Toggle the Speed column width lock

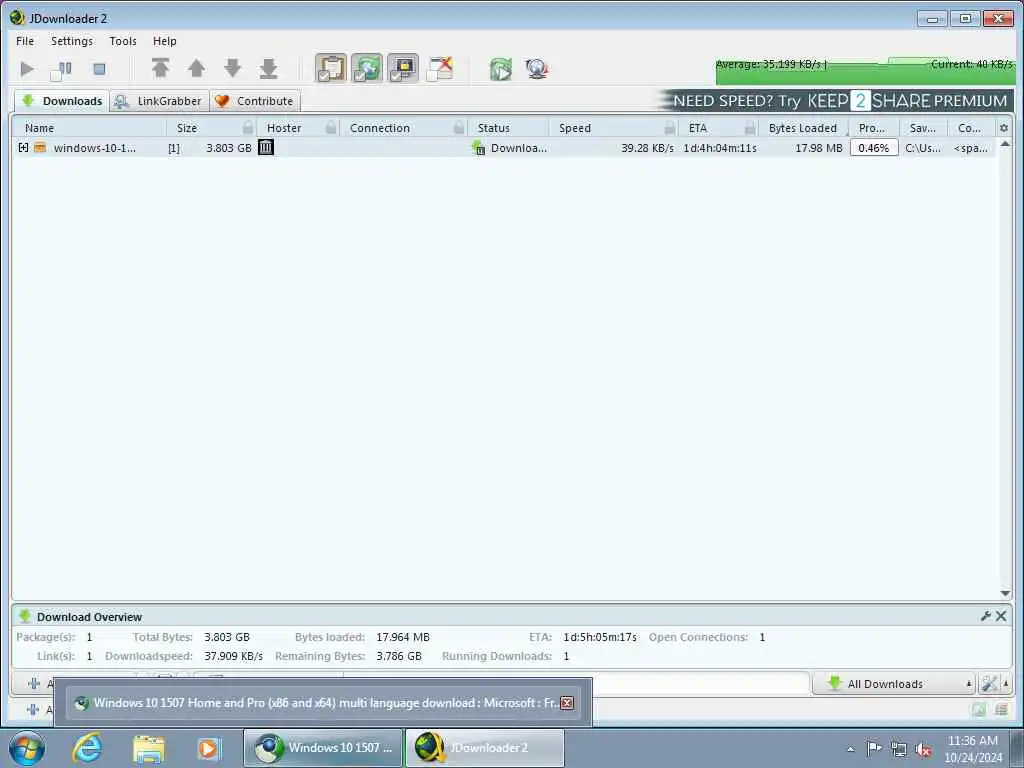(x=669, y=127)
